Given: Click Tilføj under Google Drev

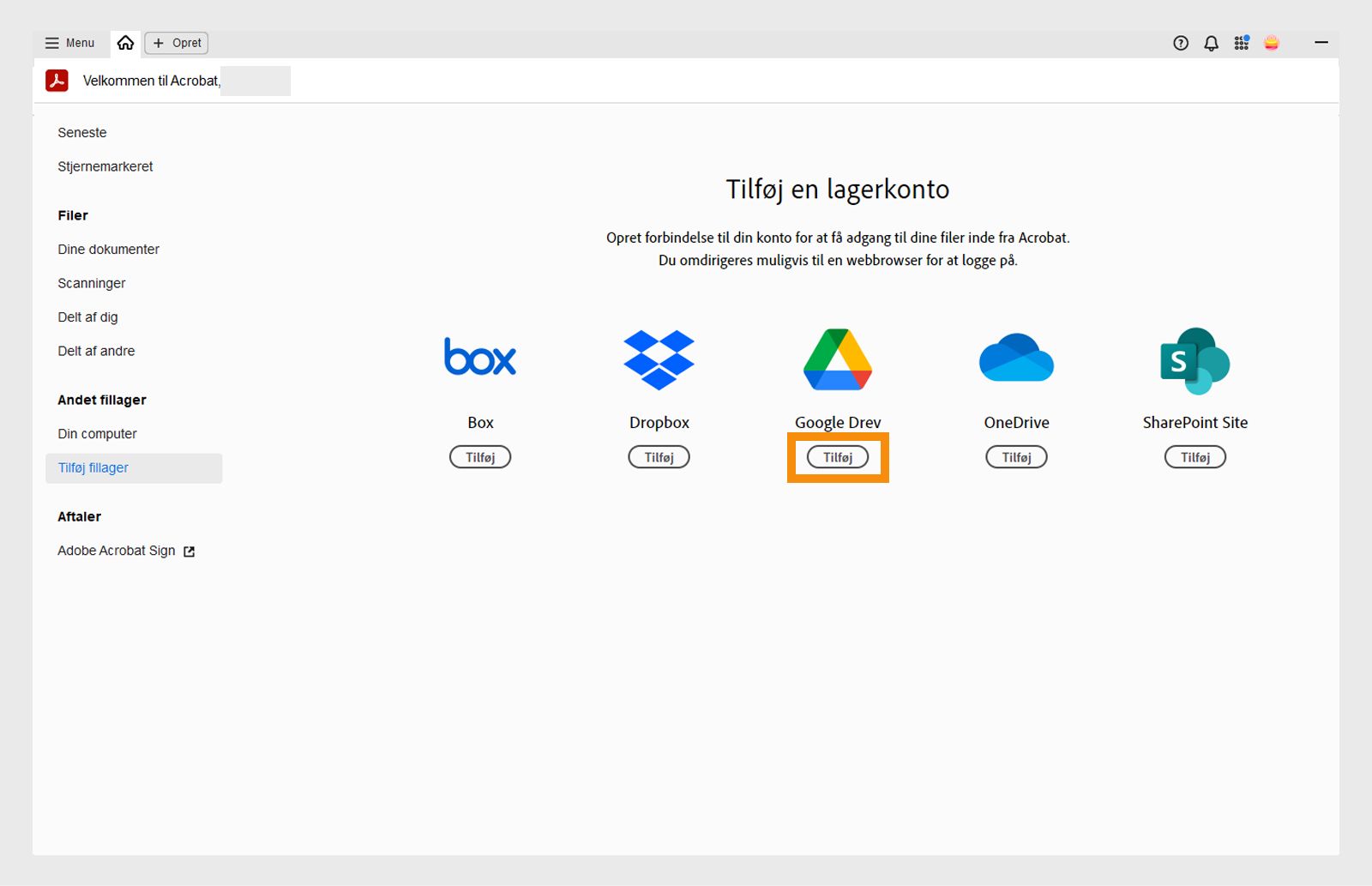Looking at the screenshot, I should tap(837, 456).
